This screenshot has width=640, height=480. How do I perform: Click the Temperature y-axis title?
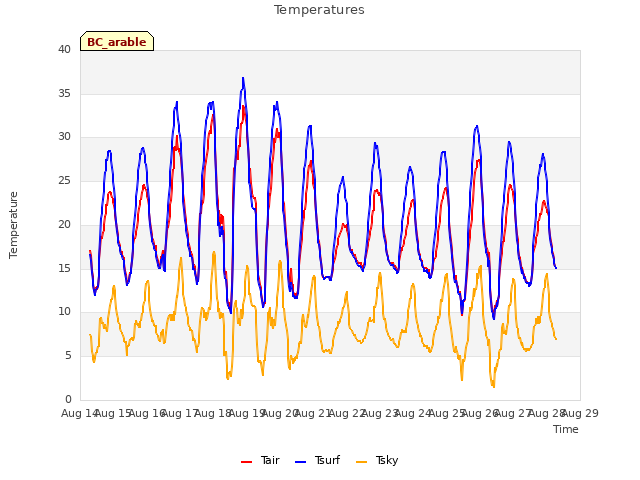coord(13,225)
